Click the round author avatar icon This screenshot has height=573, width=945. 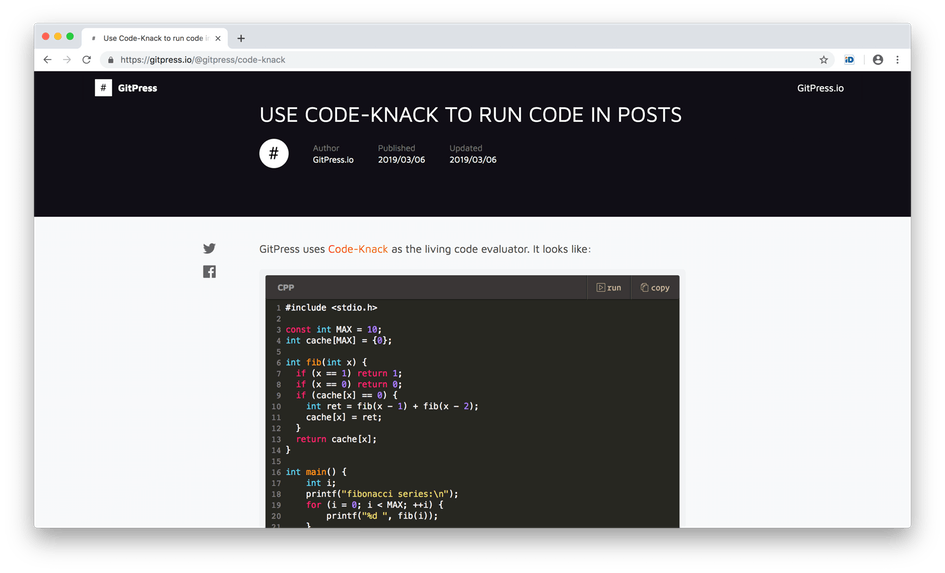point(274,153)
